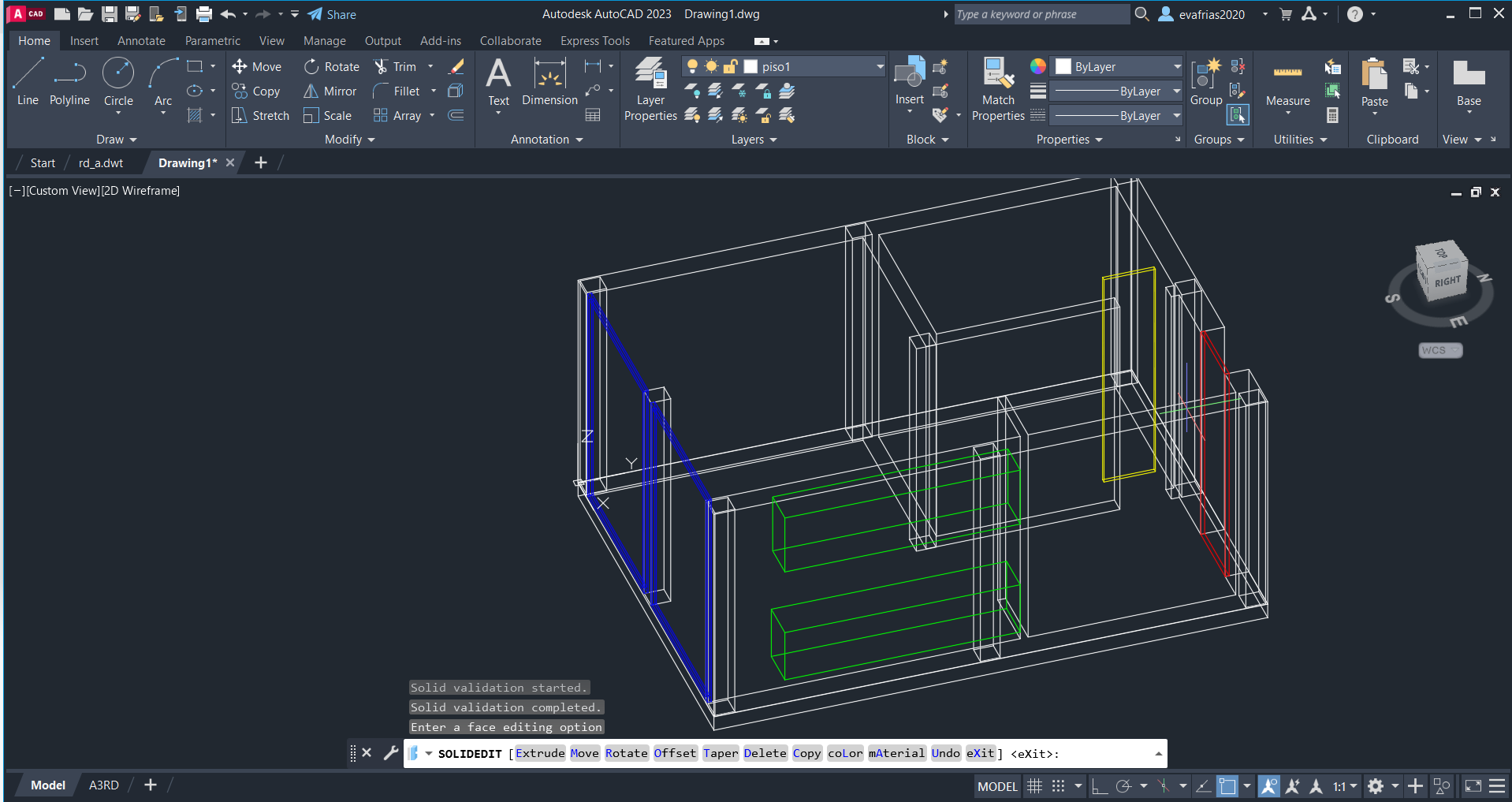Select the Match Properties tool
Image resolution: width=1512 pixels, height=802 pixels.
998,90
